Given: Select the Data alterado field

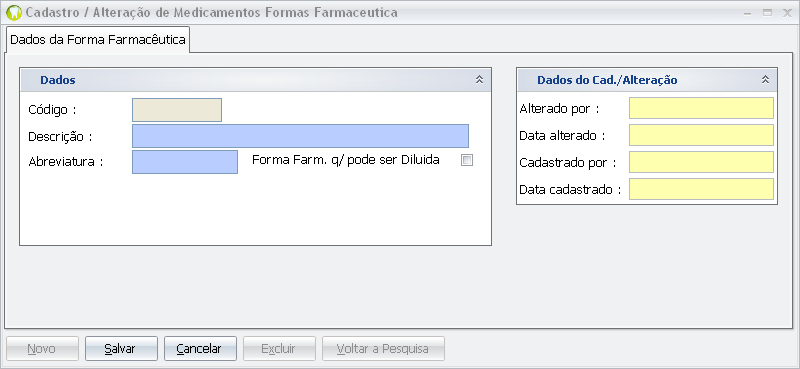Looking at the screenshot, I should 701,135.
